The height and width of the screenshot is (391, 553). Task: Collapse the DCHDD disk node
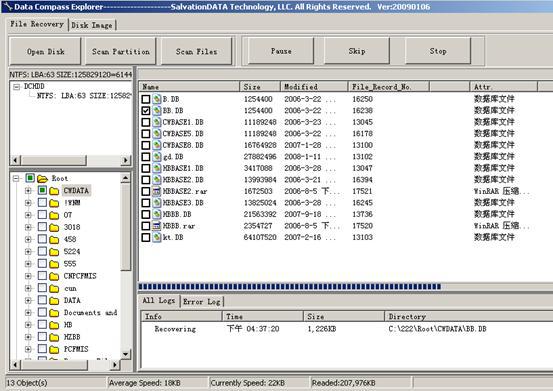coord(17,87)
